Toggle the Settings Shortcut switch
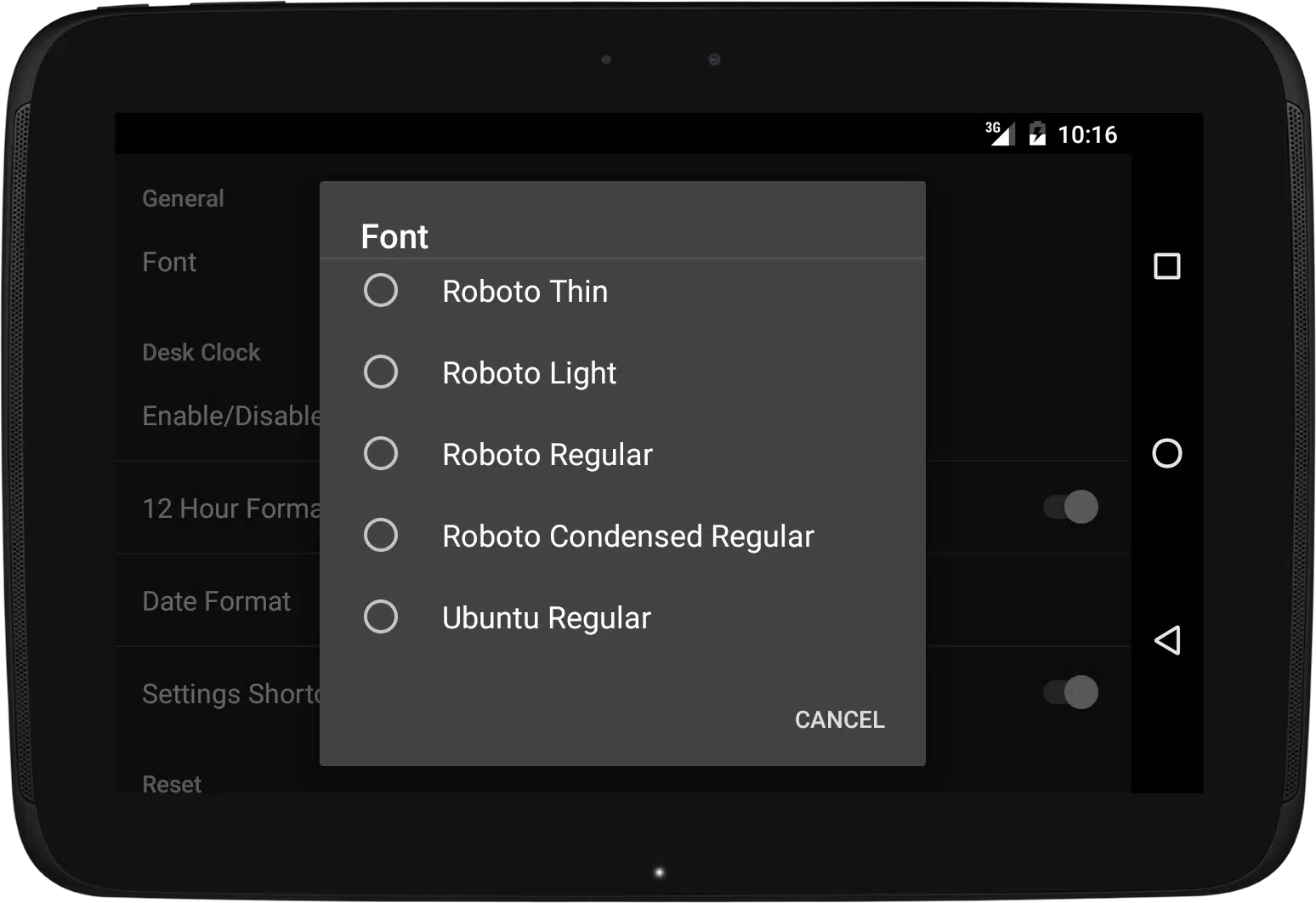 tap(1071, 692)
